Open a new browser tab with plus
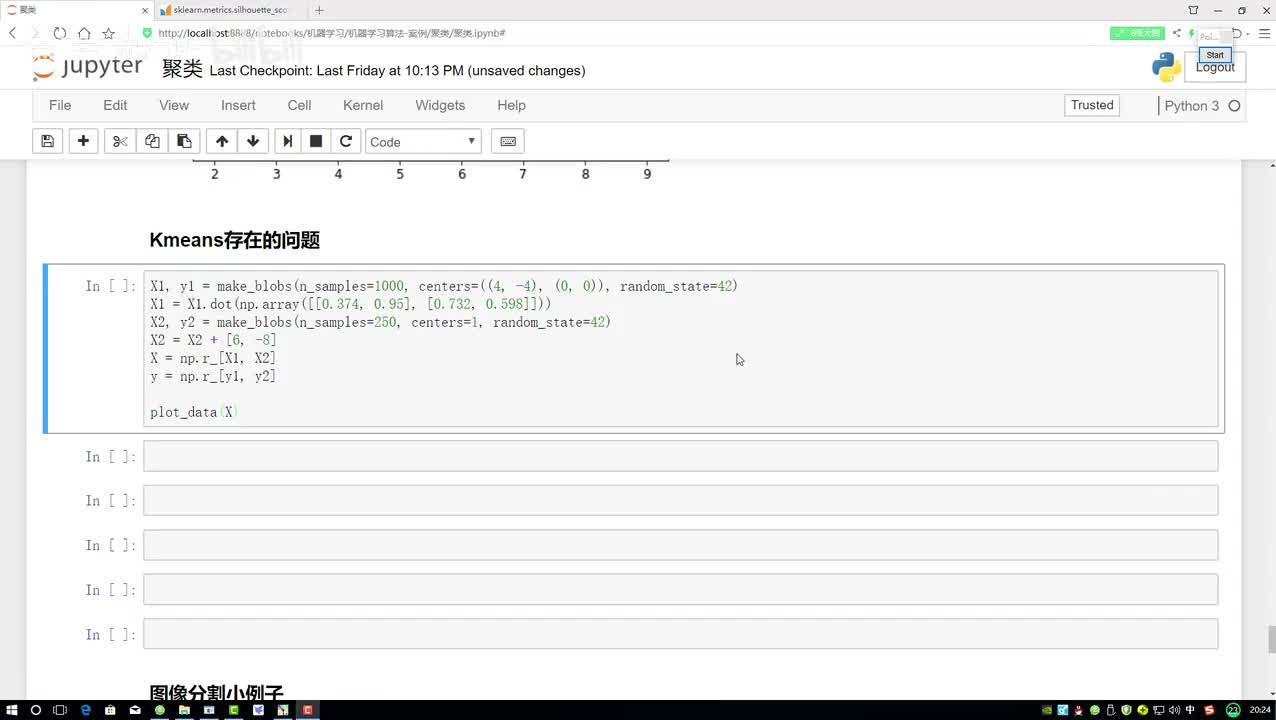 click(x=319, y=10)
